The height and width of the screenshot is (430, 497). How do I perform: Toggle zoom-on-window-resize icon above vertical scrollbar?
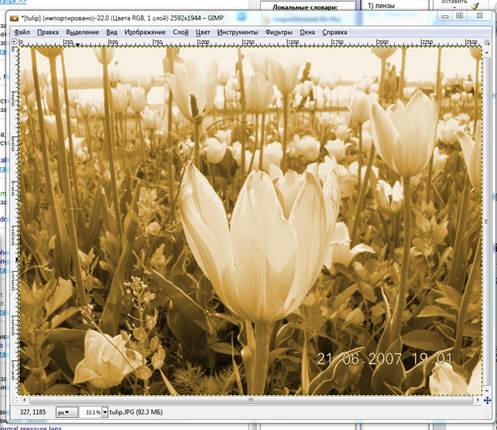[487, 42]
